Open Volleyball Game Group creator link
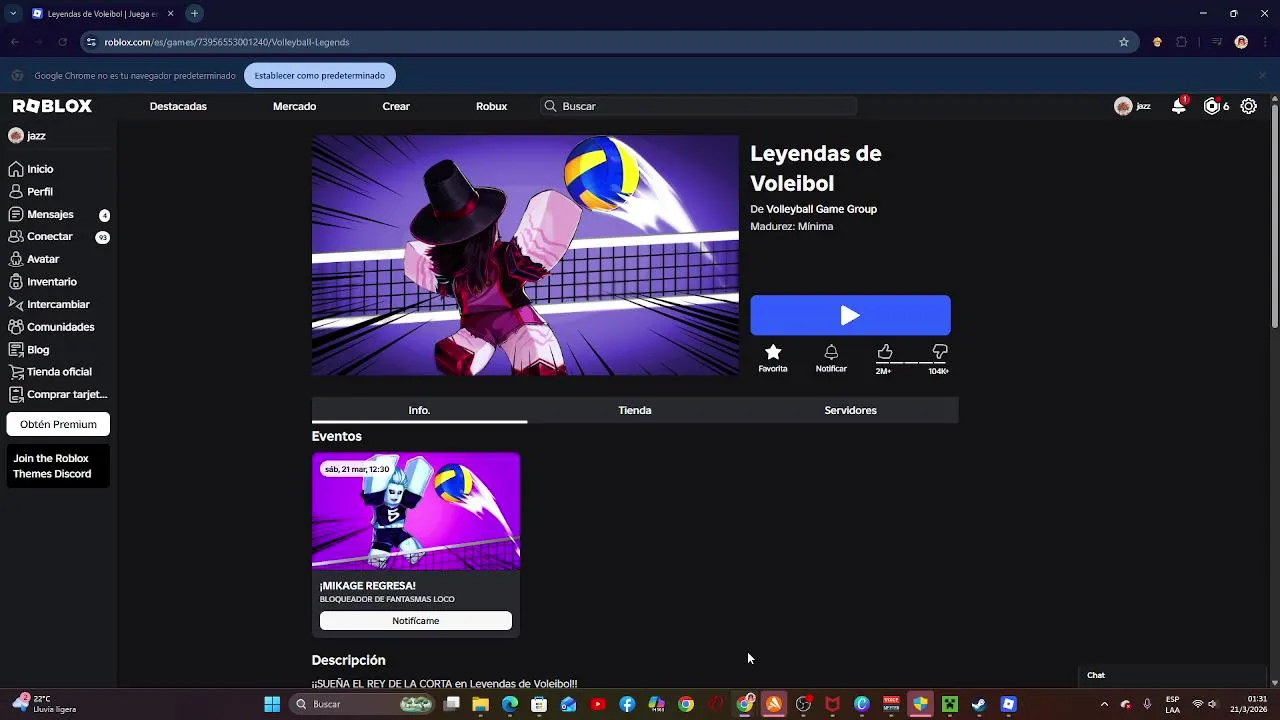1280x720 pixels. click(821, 209)
